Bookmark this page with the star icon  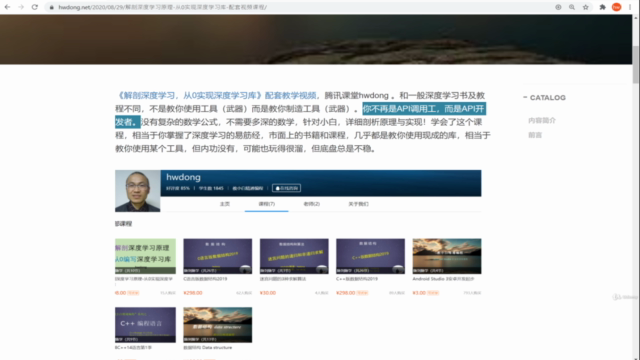pos(586,7)
